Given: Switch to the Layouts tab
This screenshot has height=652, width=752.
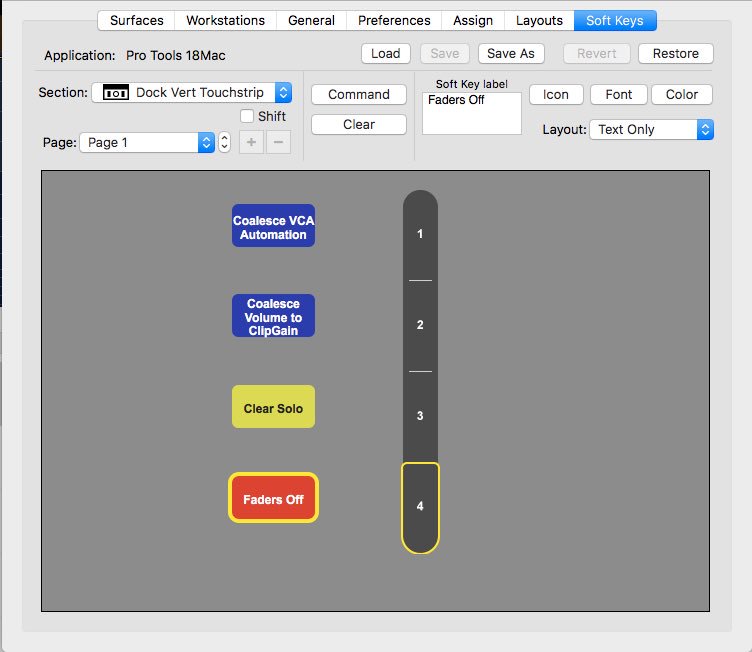Looking at the screenshot, I should tap(539, 21).
